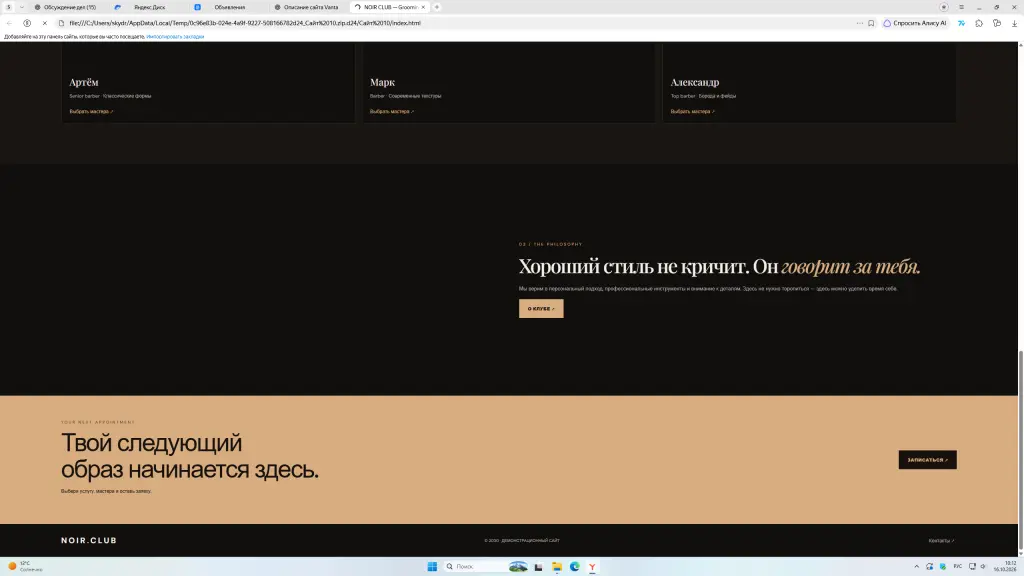
Task: Open the translator icon in the toolbar
Action: 961,23
